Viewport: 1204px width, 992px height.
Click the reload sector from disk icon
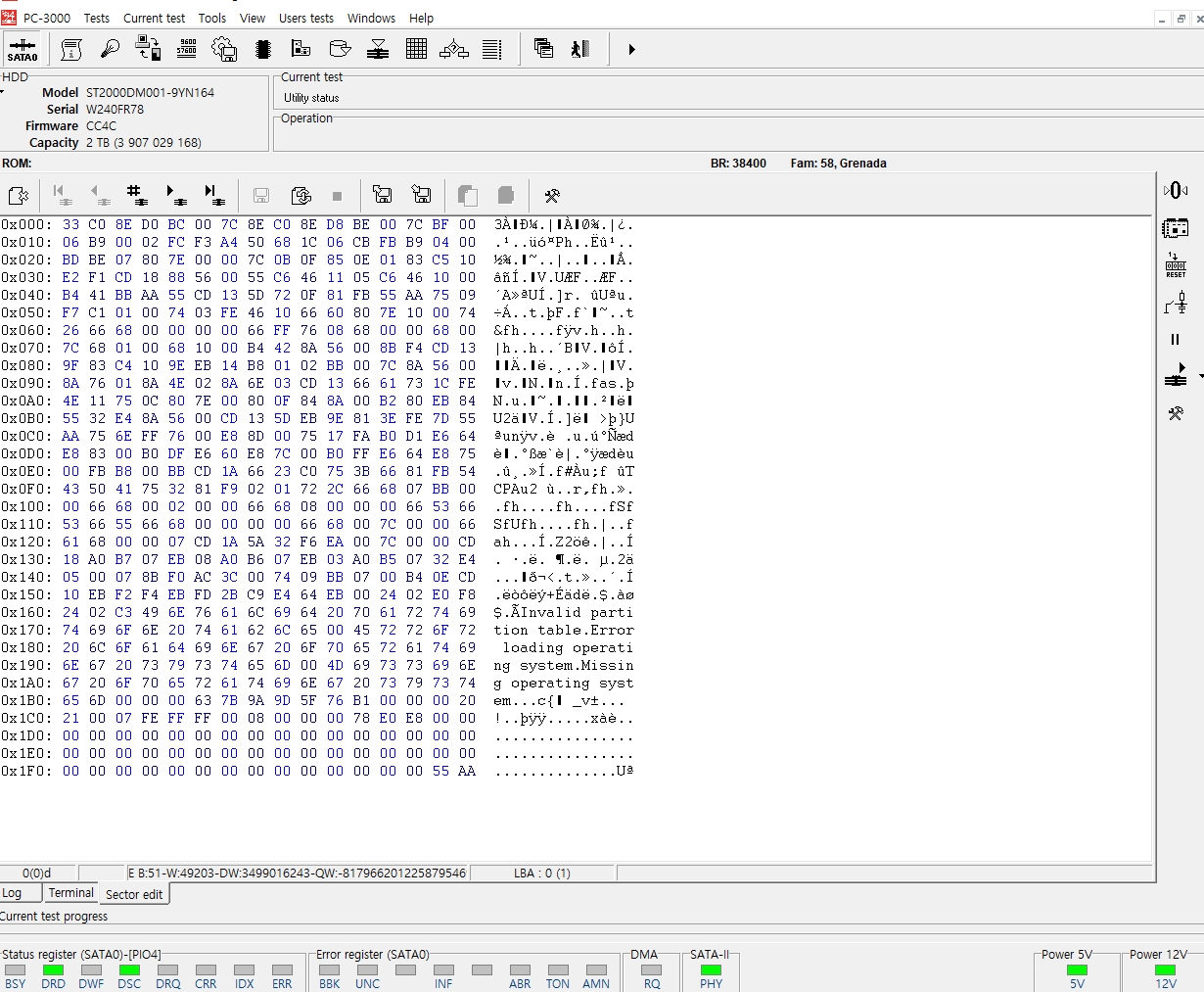[301, 195]
